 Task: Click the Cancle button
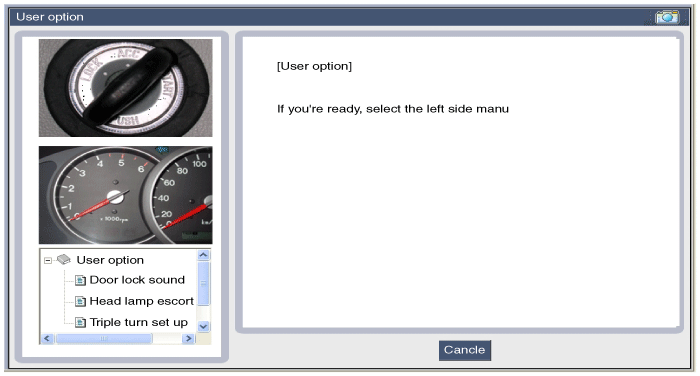(465, 350)
